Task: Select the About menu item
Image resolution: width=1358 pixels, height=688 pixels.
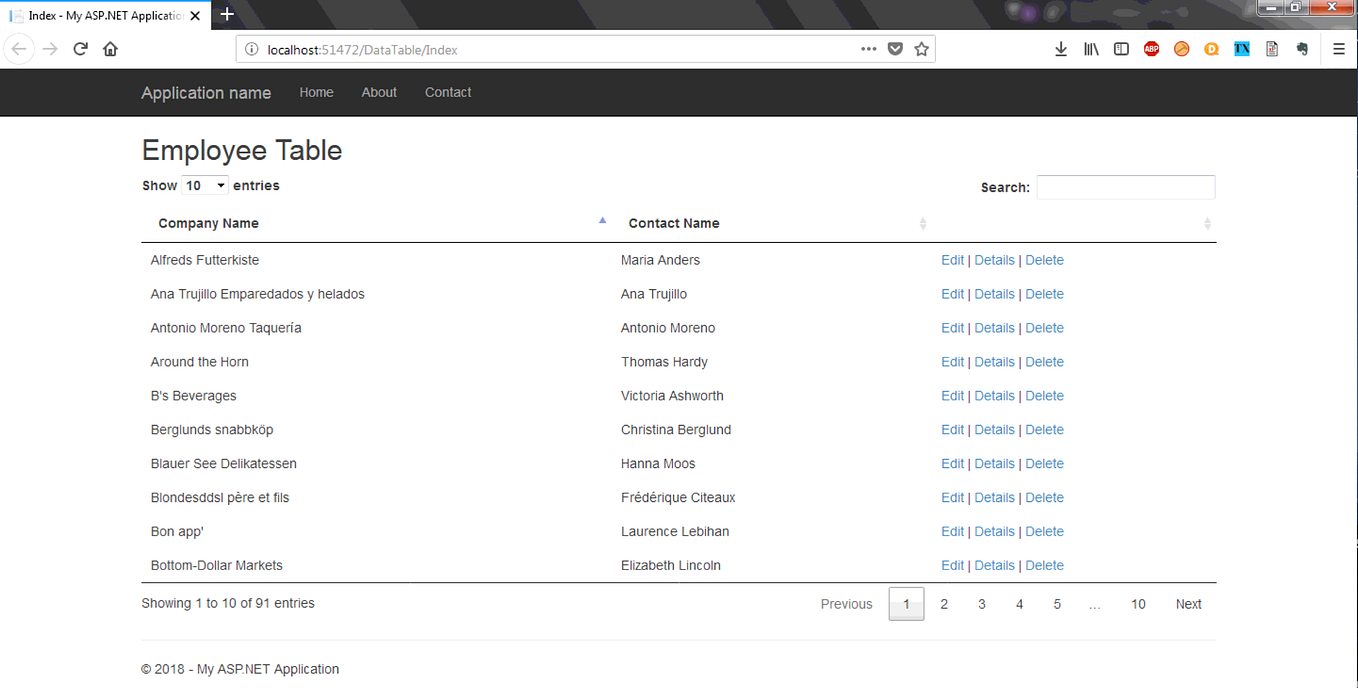Action: click(x=379, y=92)
